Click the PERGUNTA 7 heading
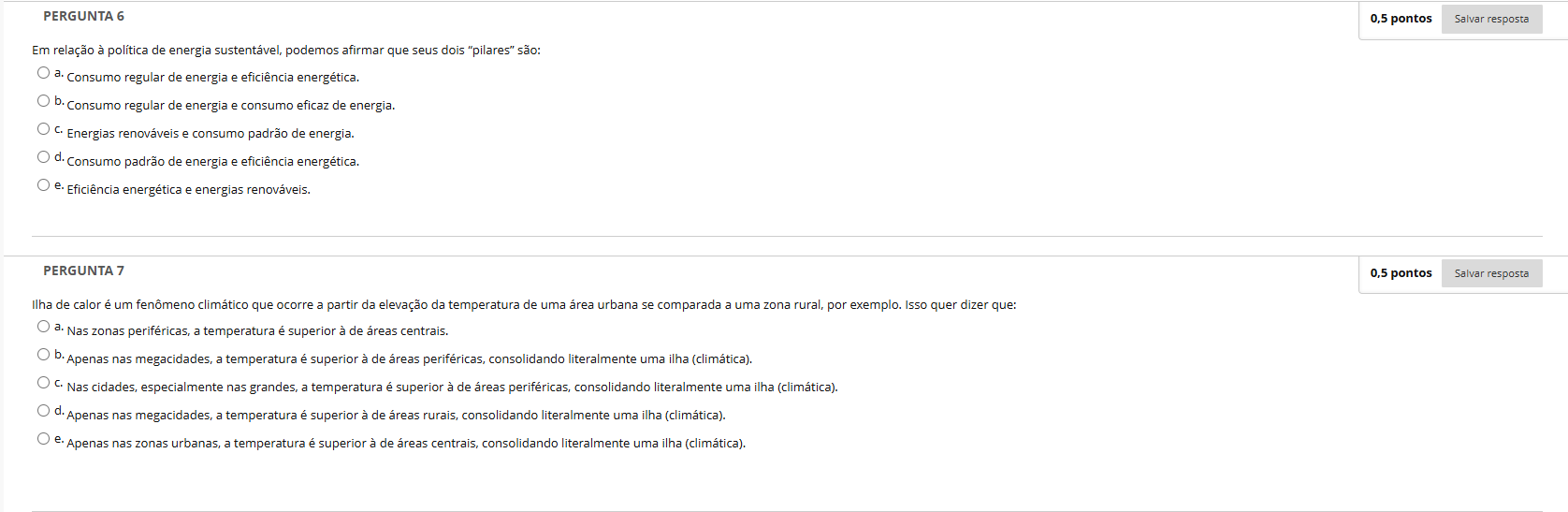The height and width of the screenshot is (512, 1568). [x=83, y=271]
